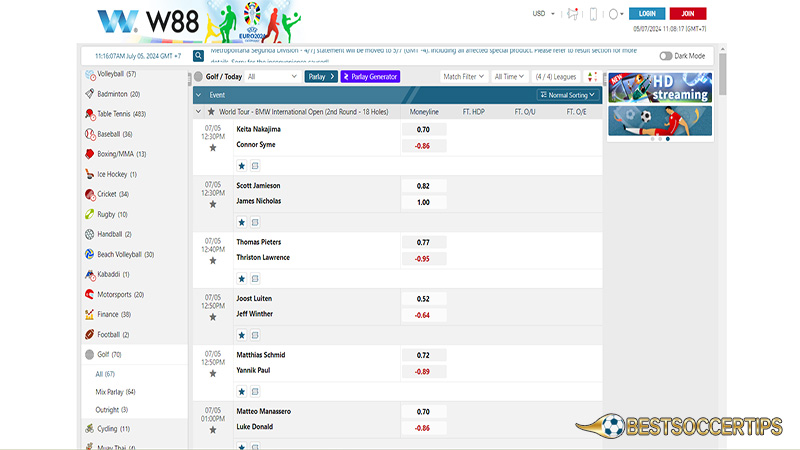Bet Thriston Lawrence moneyline -0.95
Image resolution: width=800 pixels, height=450 pixels.
(423, 259)
